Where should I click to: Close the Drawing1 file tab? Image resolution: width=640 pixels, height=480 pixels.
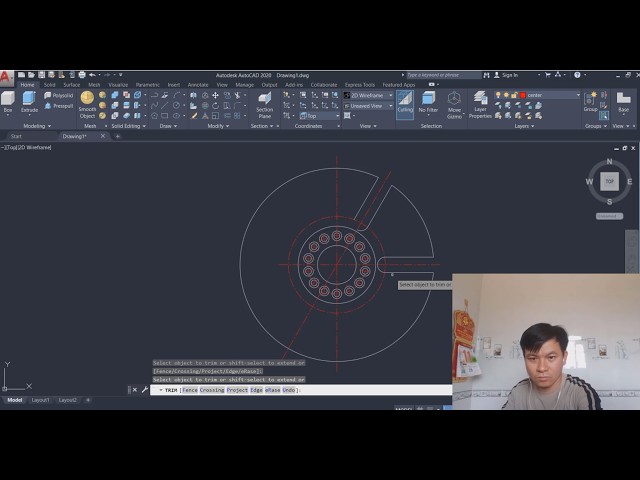(x=103, y=136)
